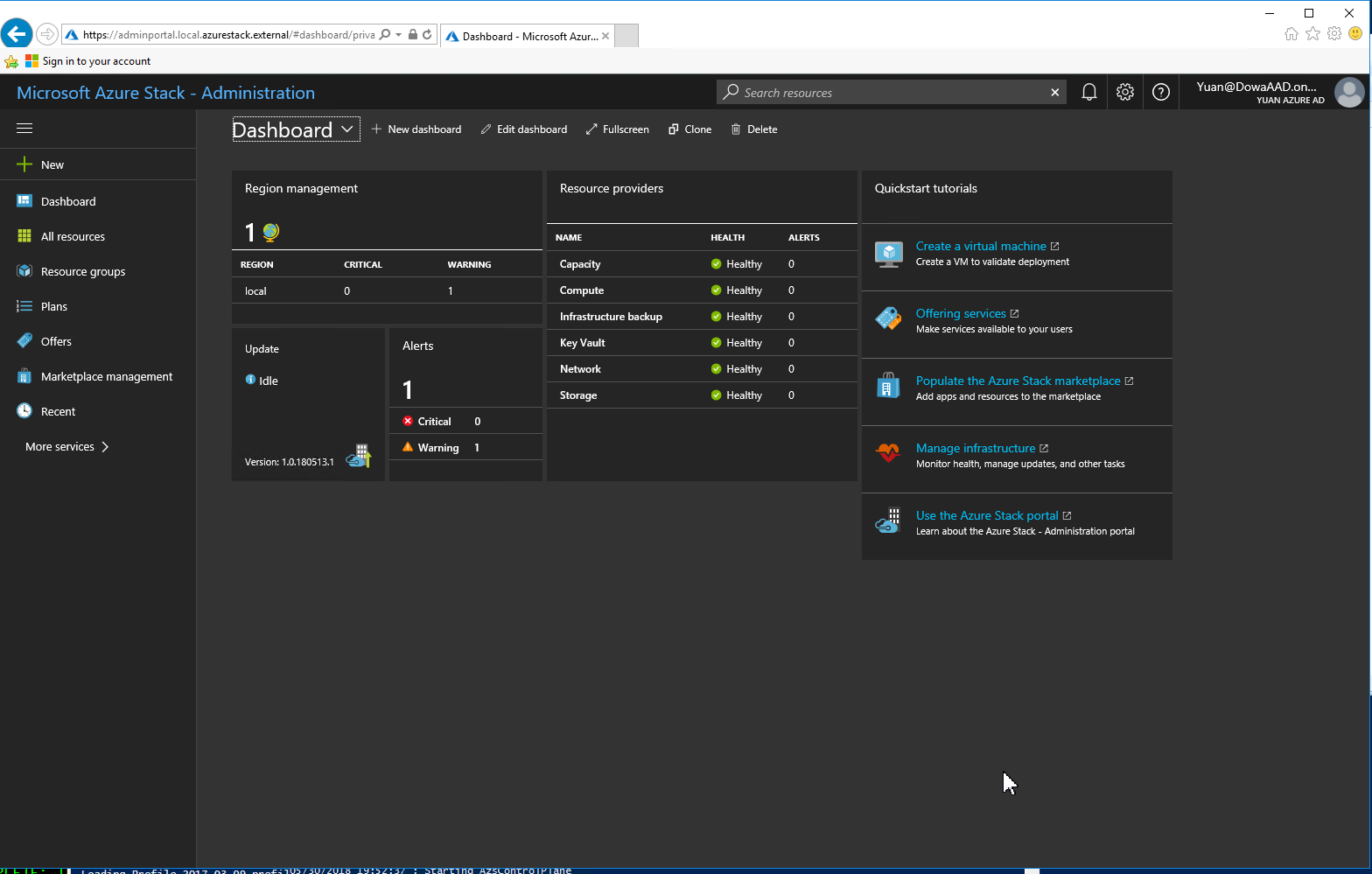Screen dimensions: 1372x874
Task: Open browser favorites star icon
Action: [x=1312, y=33]
